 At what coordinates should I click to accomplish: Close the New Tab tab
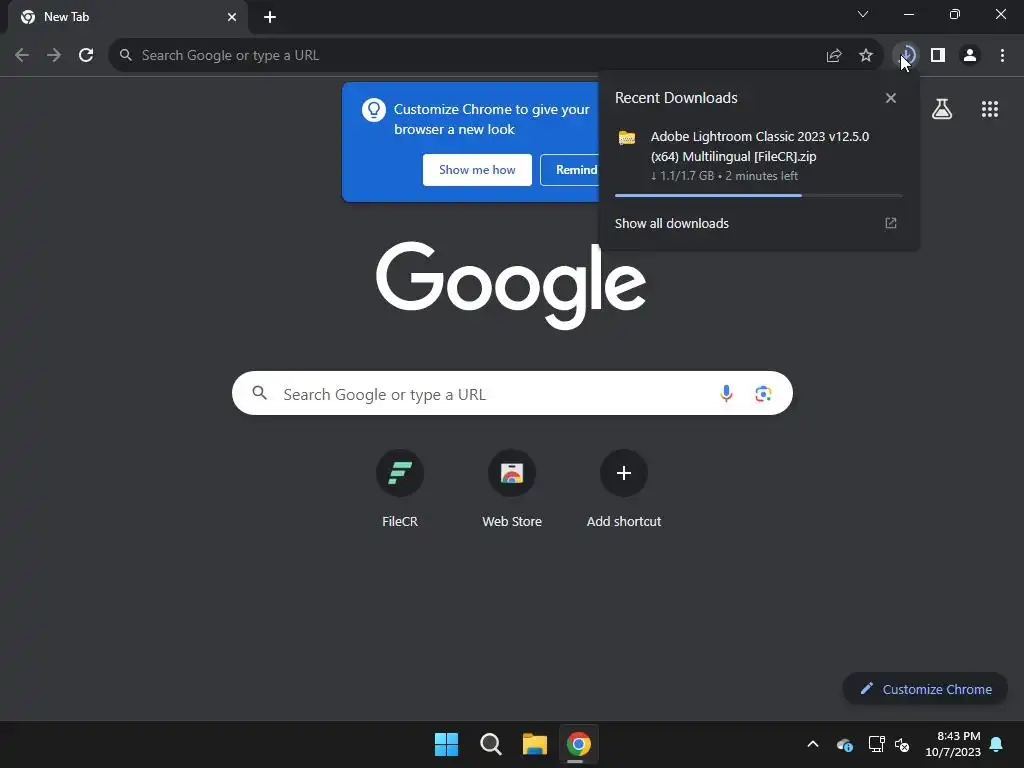pos(232,17)
